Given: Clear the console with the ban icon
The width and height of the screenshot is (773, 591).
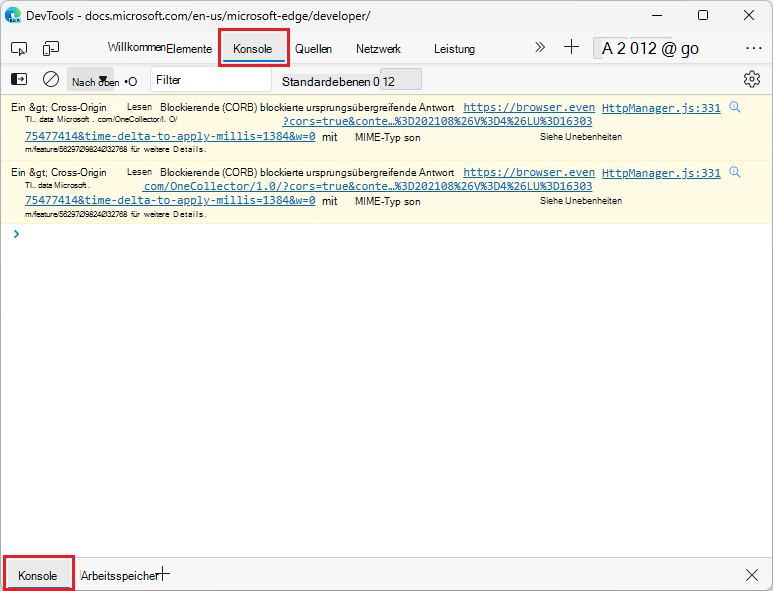Looking at the screenshot, I should coord(51,79).
